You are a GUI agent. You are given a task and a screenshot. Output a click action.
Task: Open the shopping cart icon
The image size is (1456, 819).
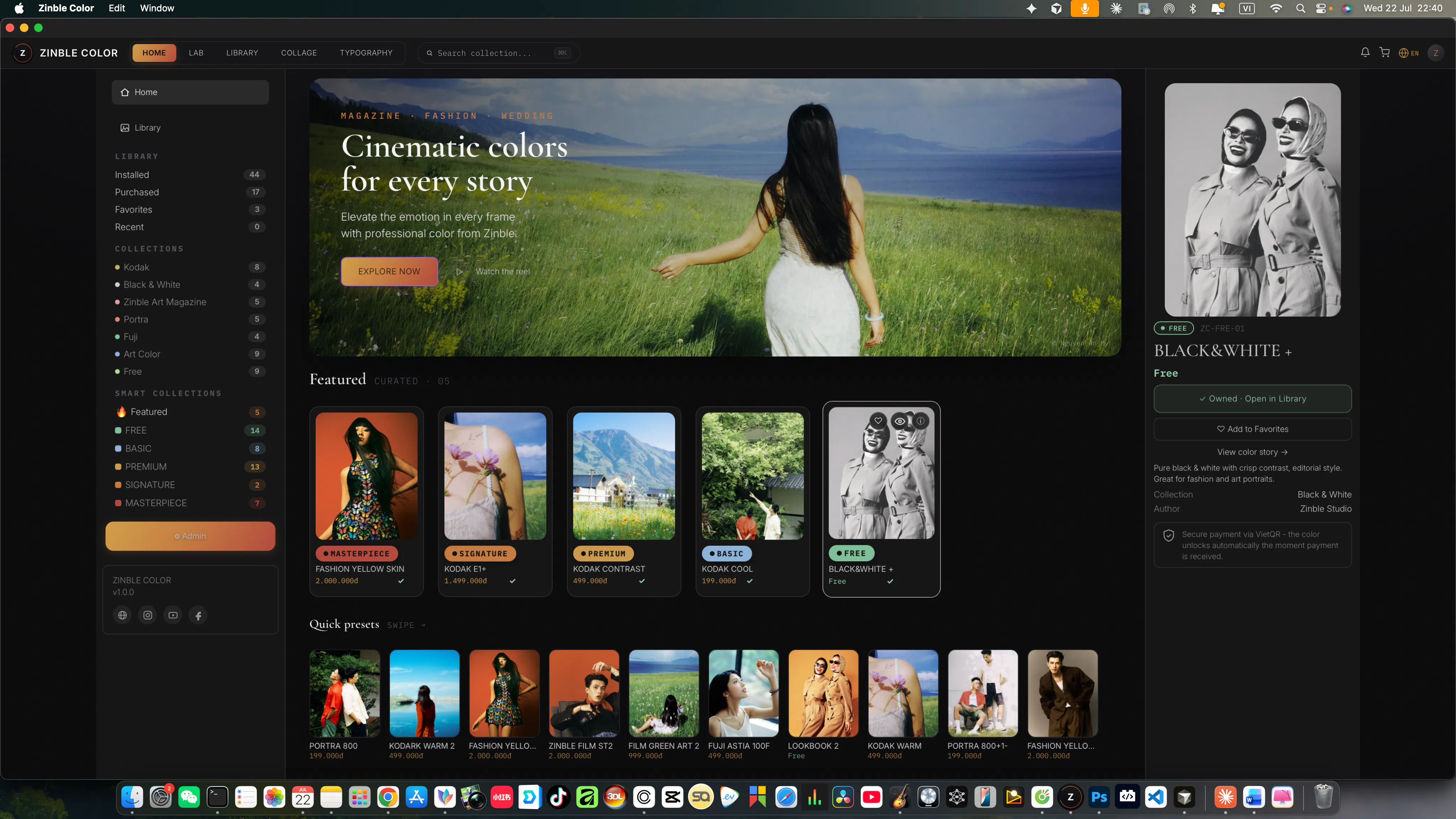tap(1385, 53)
